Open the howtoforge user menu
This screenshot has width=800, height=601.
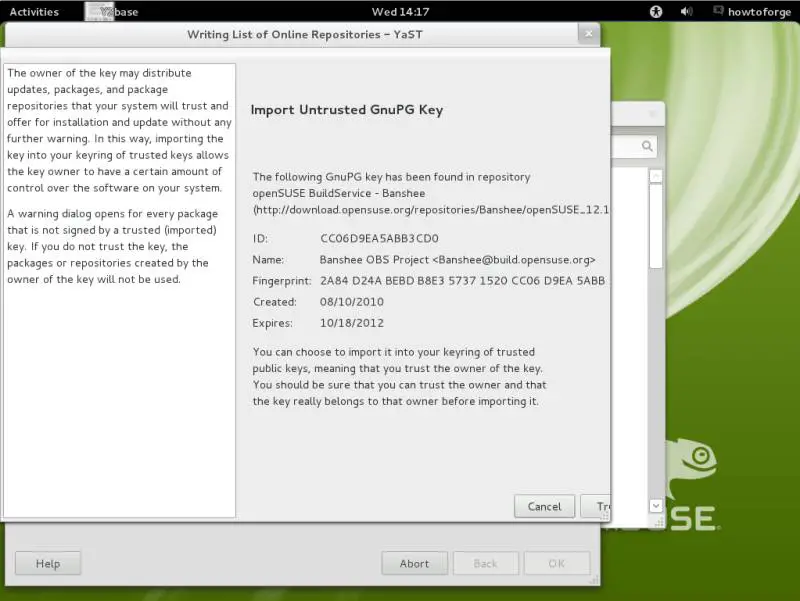point(752,12)
